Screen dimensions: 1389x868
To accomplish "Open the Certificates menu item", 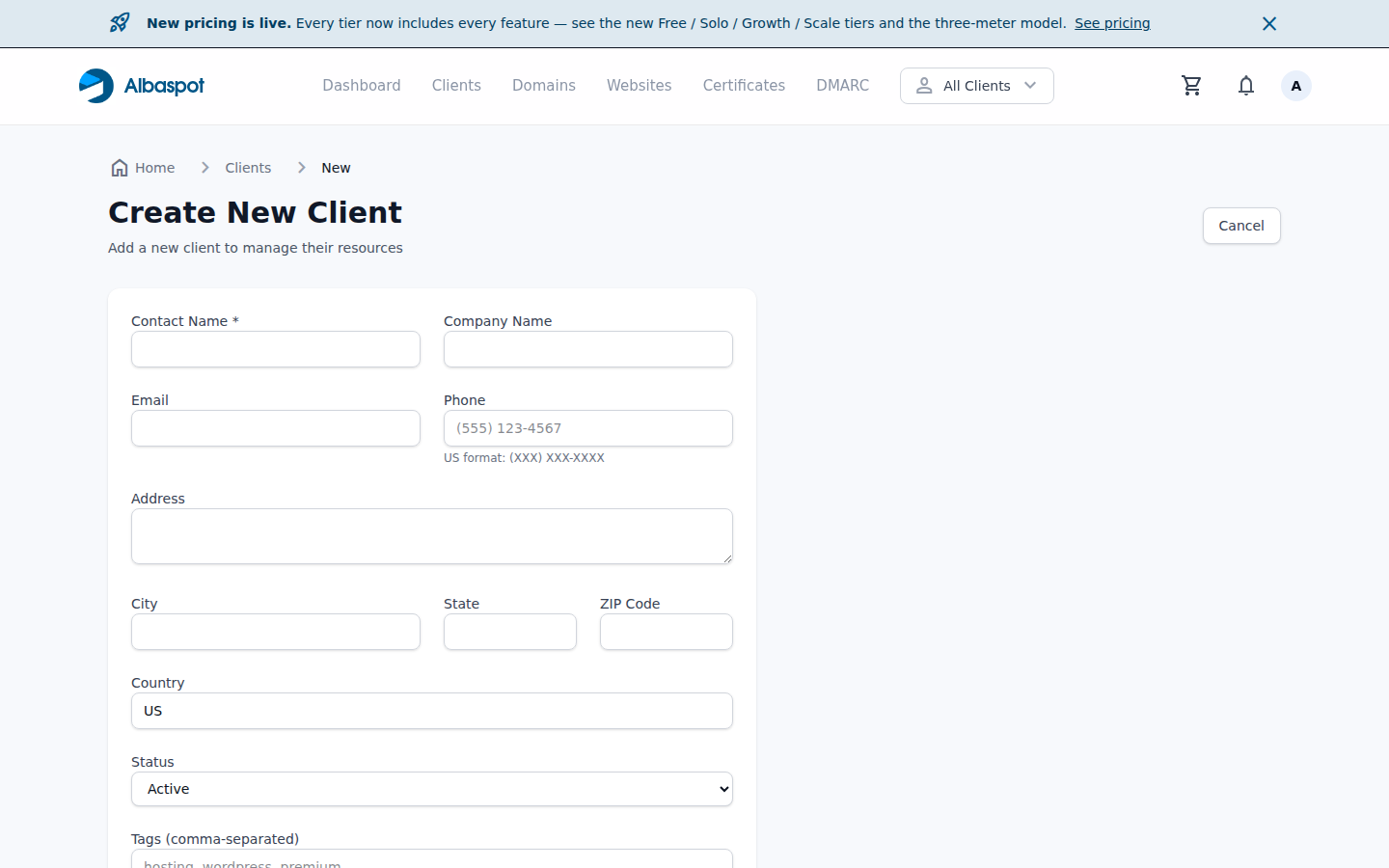I will click(744, 86).
